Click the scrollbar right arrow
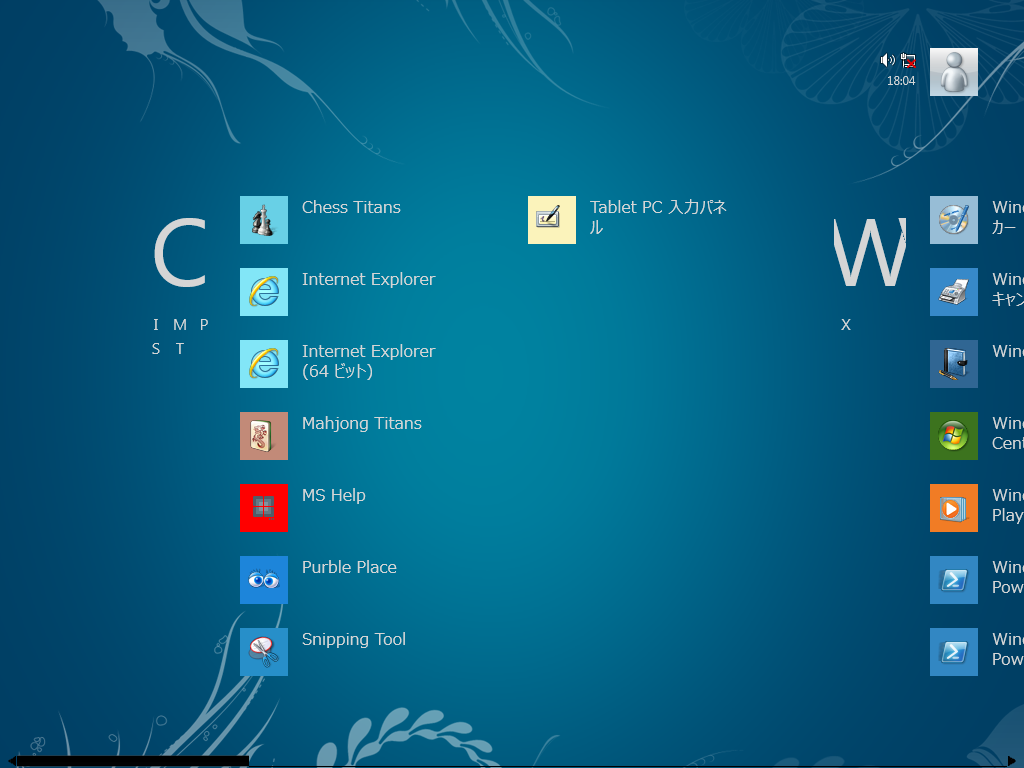 1012,761
